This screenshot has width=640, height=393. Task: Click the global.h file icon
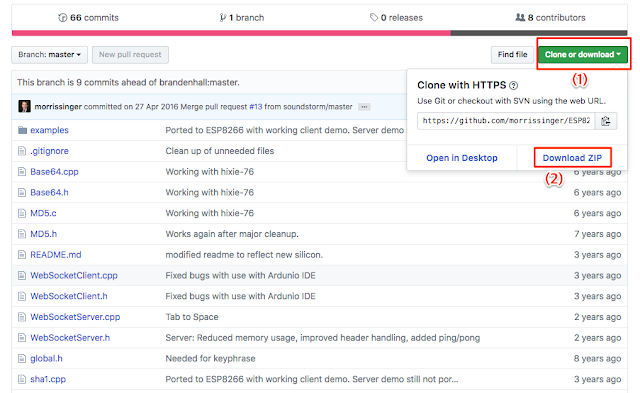(22, 359)
